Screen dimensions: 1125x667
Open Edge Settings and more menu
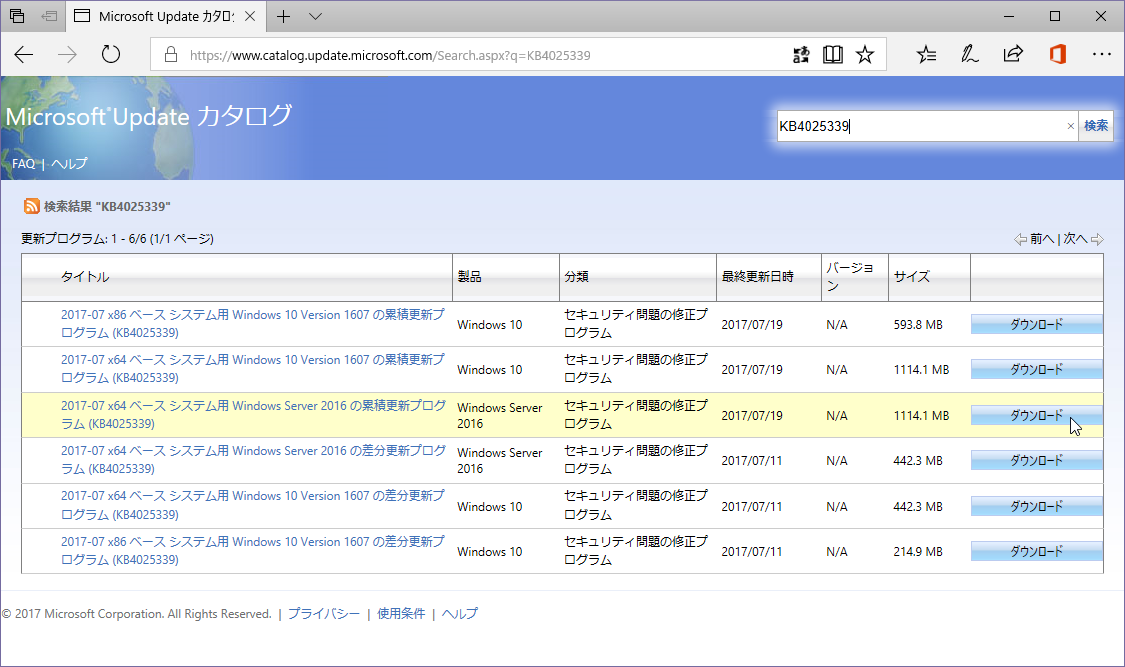[x=1101, y=55]
